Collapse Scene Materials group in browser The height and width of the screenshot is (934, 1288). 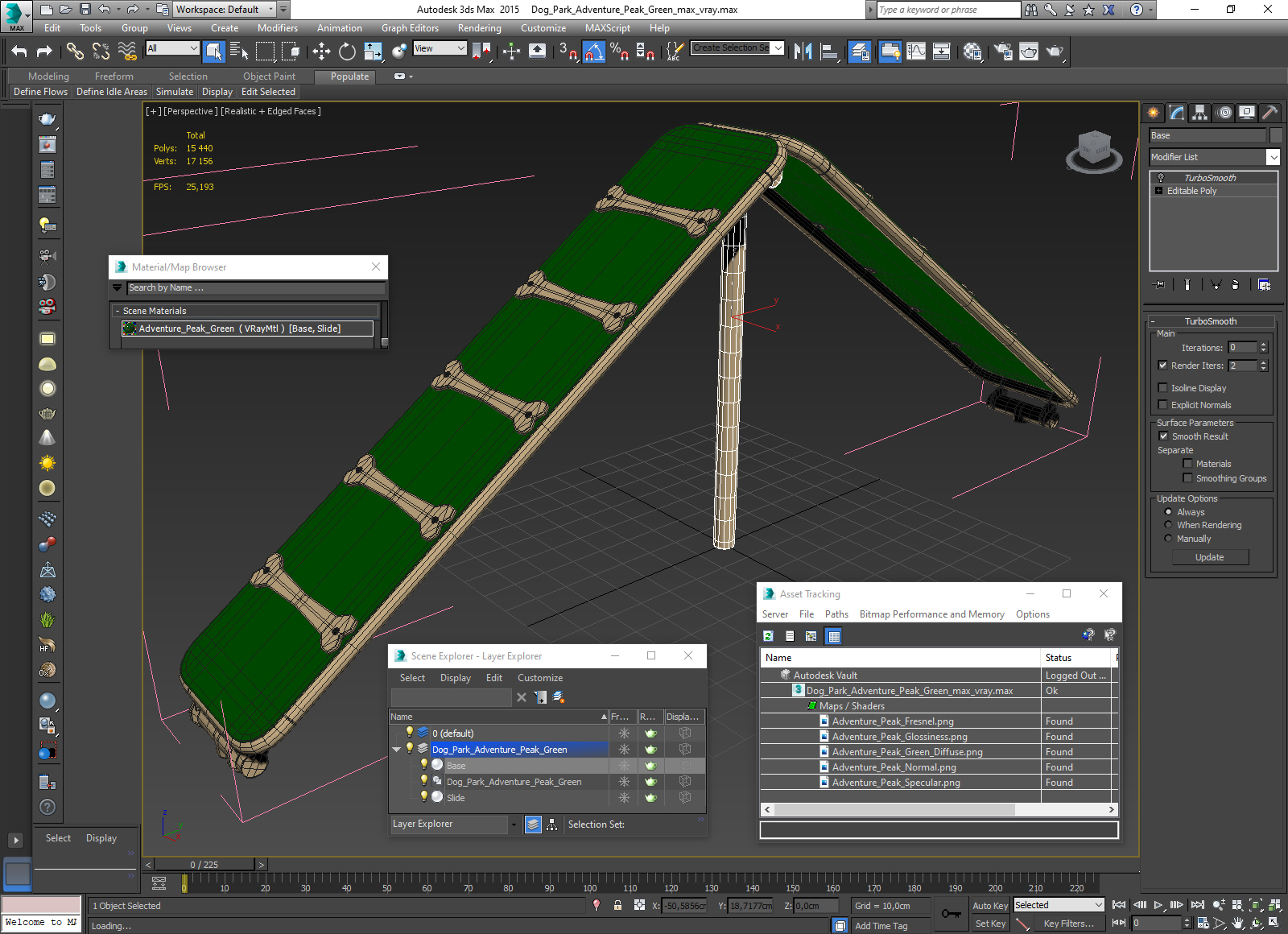(x=118, y=311)
